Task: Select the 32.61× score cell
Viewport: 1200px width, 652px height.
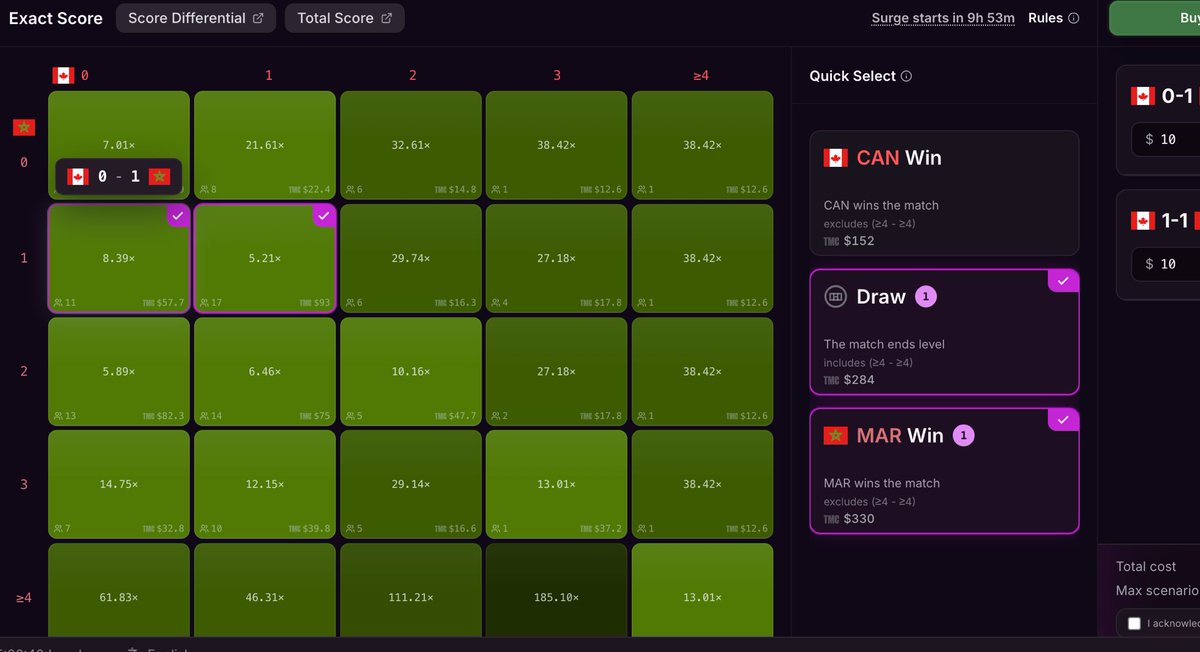Action: pos(411,145)
